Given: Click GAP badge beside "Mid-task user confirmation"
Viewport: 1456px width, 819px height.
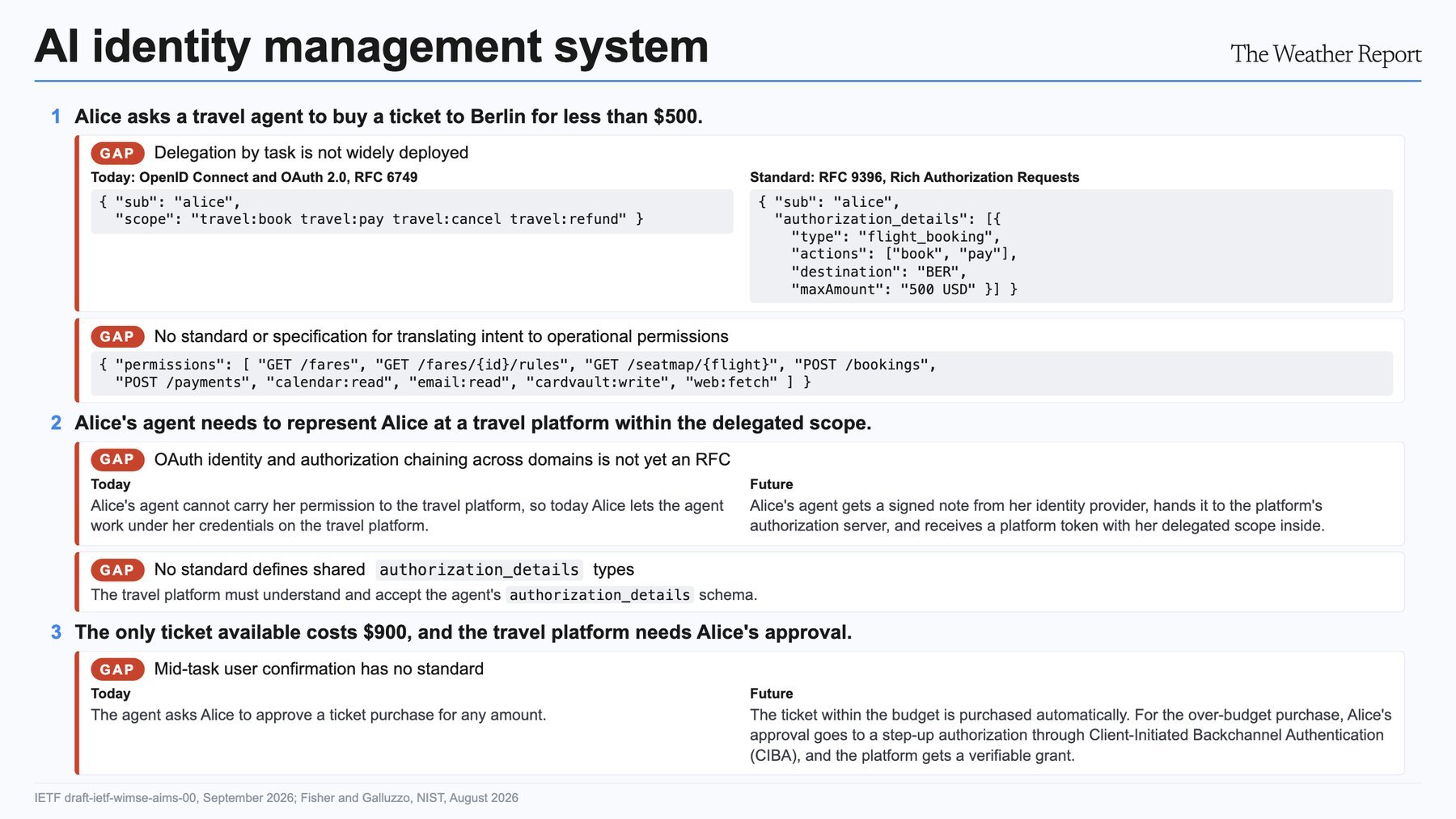Looking at the screenshot, I should pyautogui.click(x=117, y=669).
